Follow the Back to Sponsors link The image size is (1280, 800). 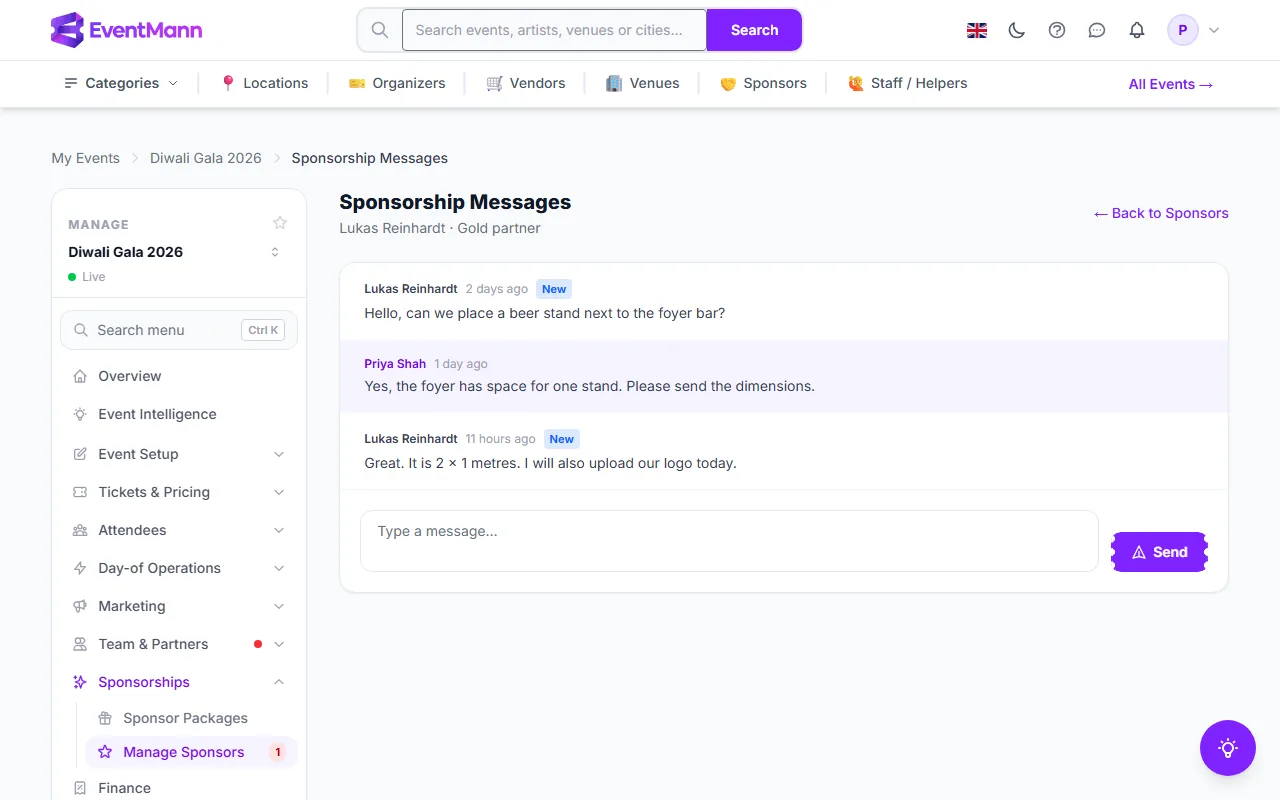tap(1161, 213)
